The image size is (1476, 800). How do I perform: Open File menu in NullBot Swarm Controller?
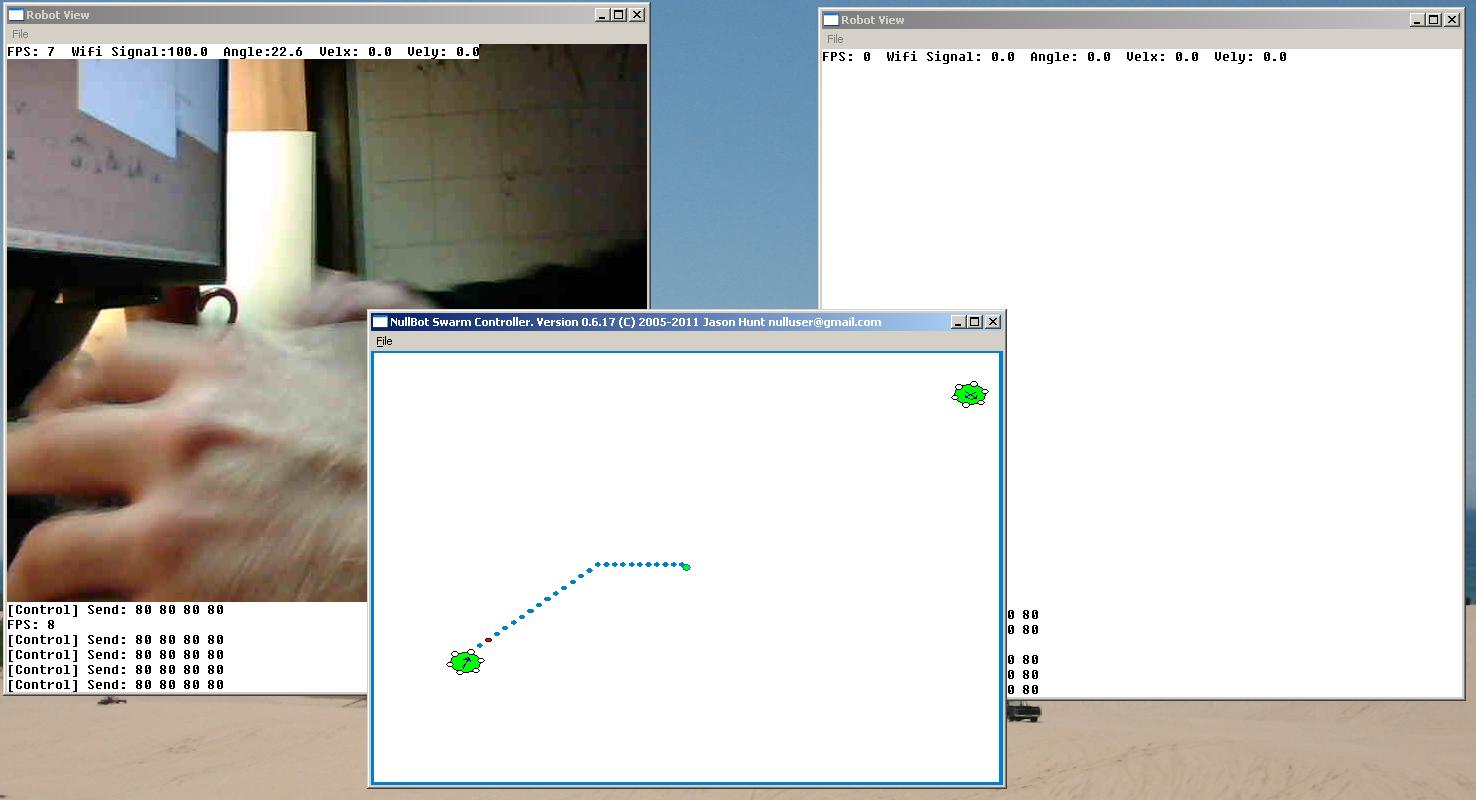pos(384,341)
